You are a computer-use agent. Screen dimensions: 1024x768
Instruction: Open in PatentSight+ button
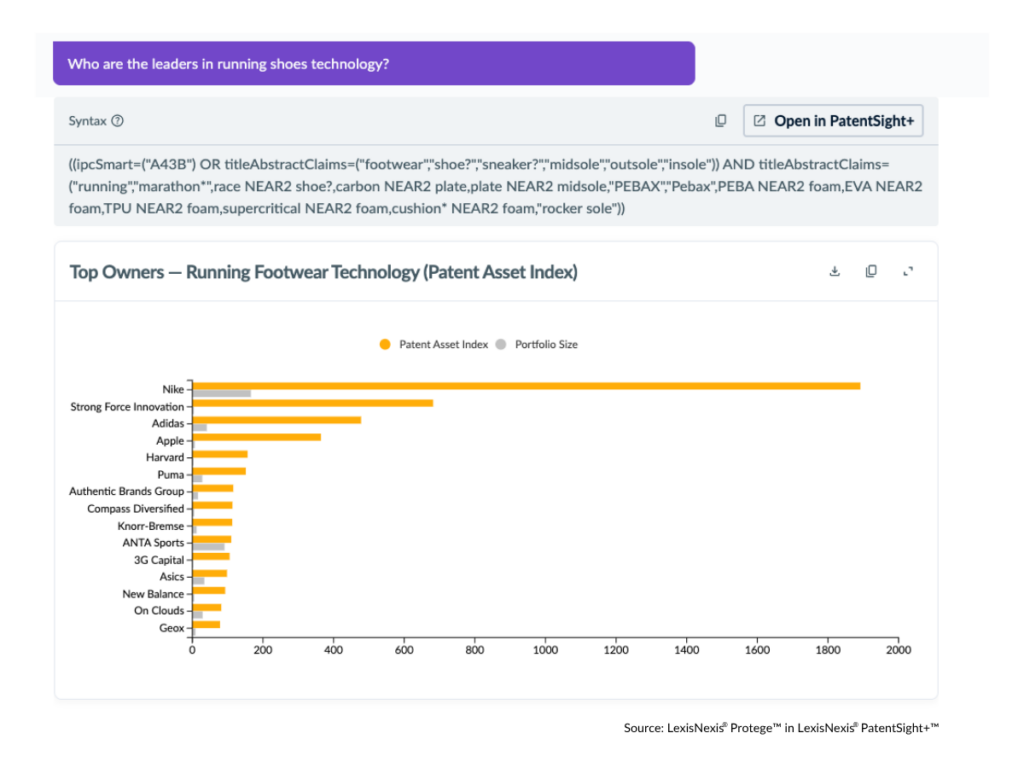(x=833, y=121)
